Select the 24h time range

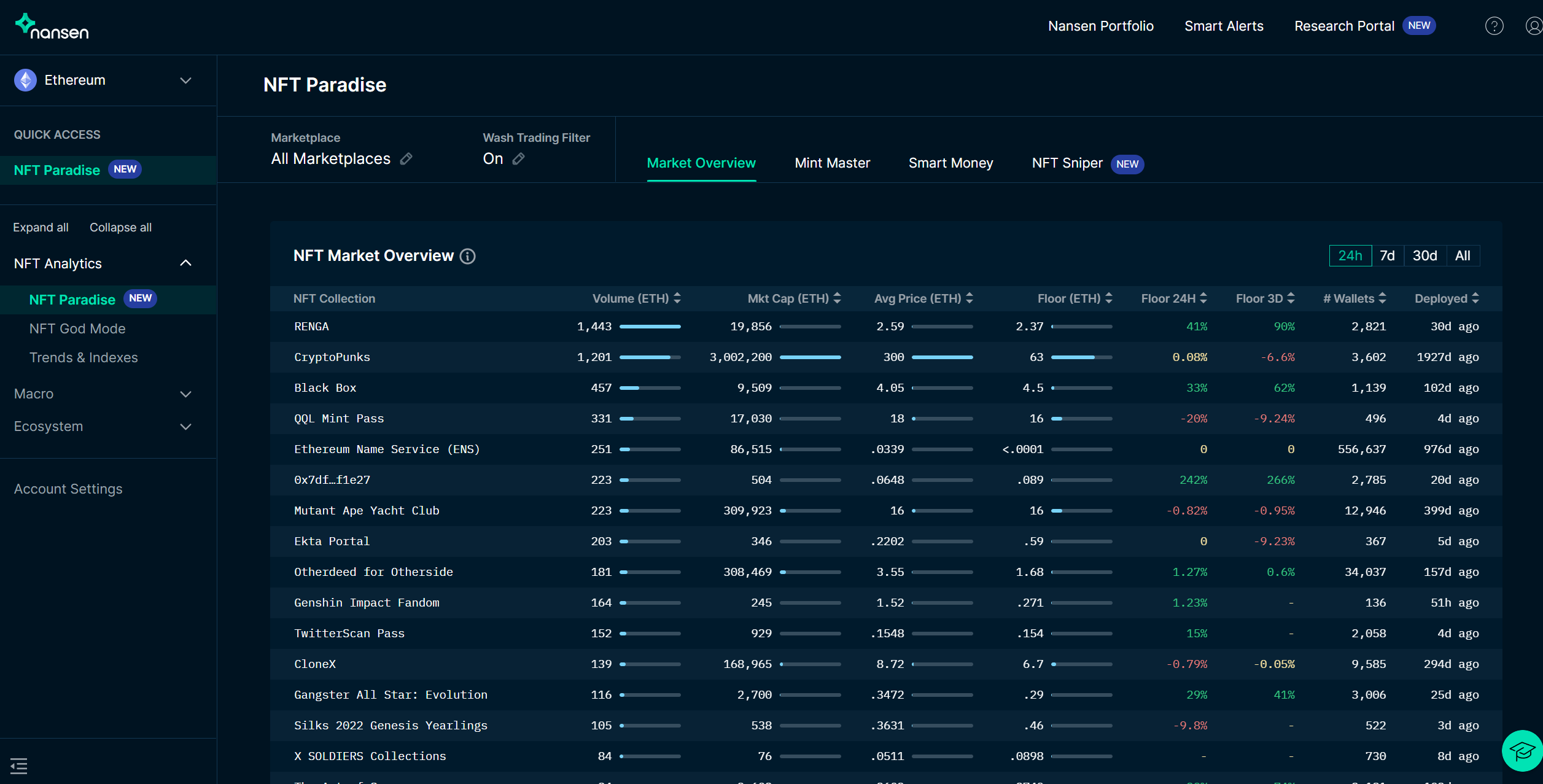(x=1350, y=256)
